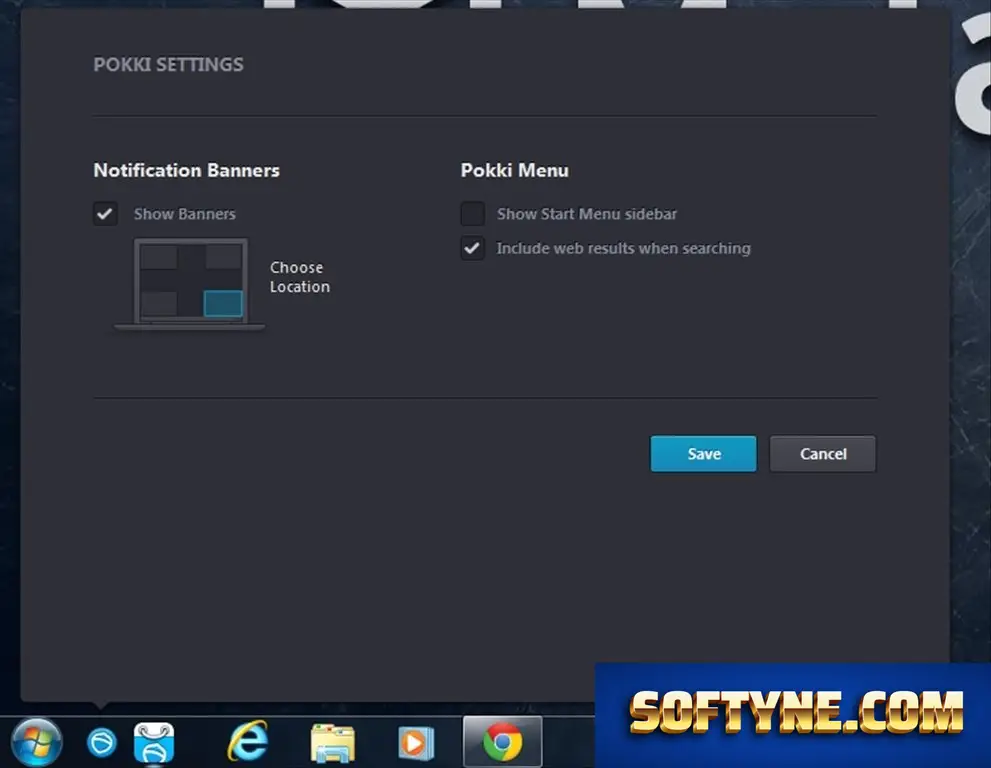
Task: Set banner location to top-right corner
Action: click(224, 257)
